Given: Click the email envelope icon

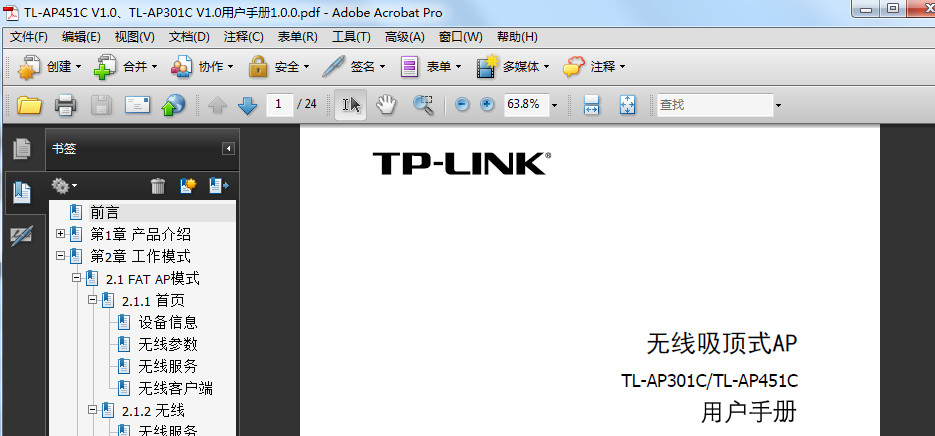Looking at the screenshot, I should tap(137, 105).
